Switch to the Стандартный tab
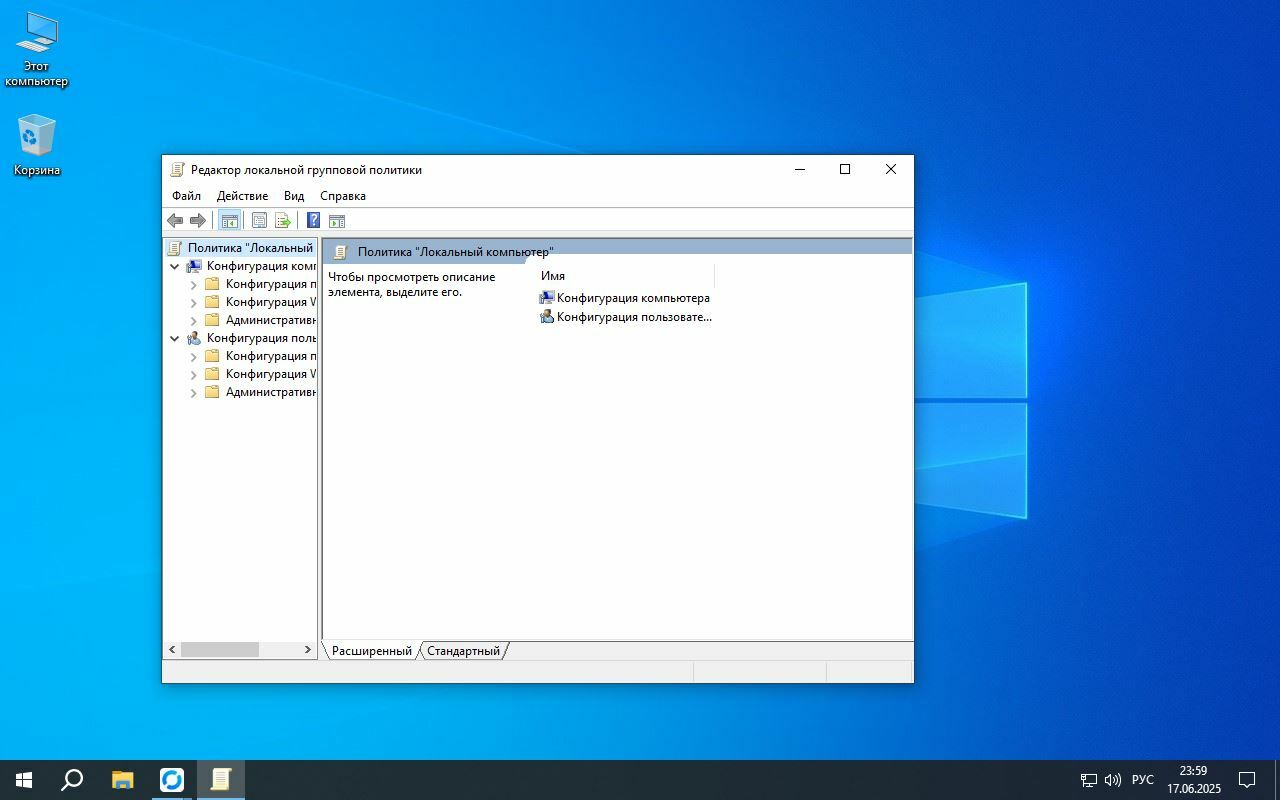Viewport: 1280px width, 800px height. 463,651
